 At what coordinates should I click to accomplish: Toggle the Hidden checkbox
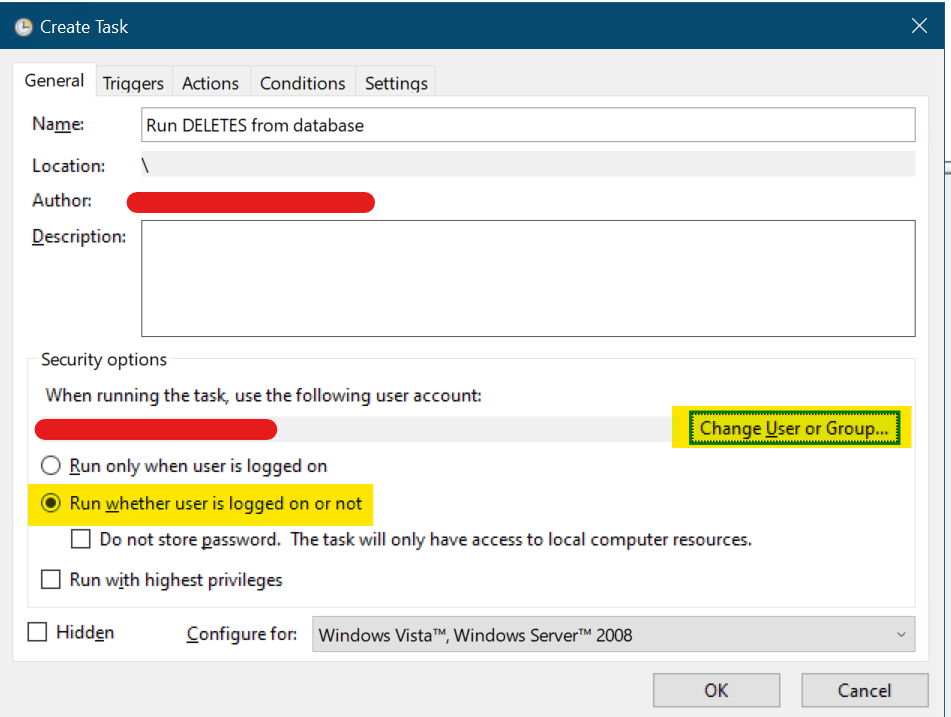[38, 632]
